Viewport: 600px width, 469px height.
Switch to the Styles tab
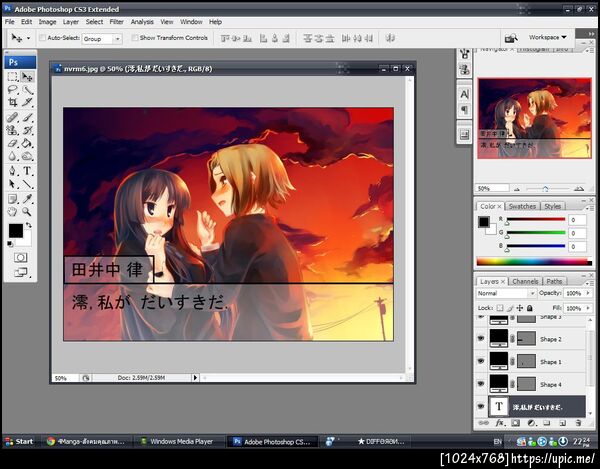553,206
